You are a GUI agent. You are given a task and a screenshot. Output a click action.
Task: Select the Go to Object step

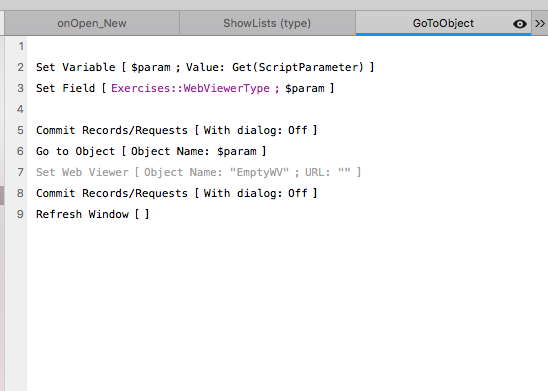(x=151, y=151)
